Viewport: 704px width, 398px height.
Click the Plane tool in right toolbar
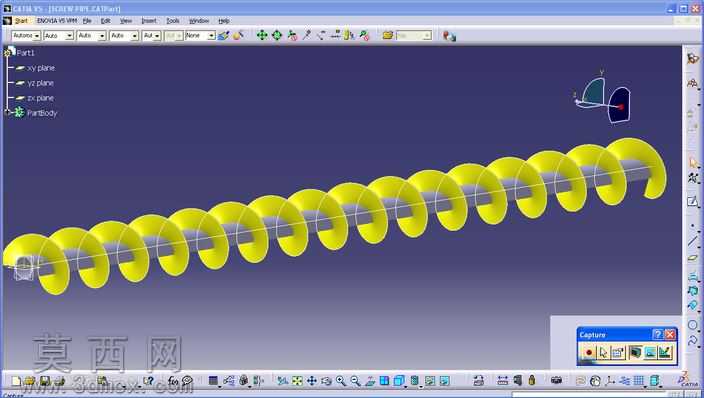(692, 258)
